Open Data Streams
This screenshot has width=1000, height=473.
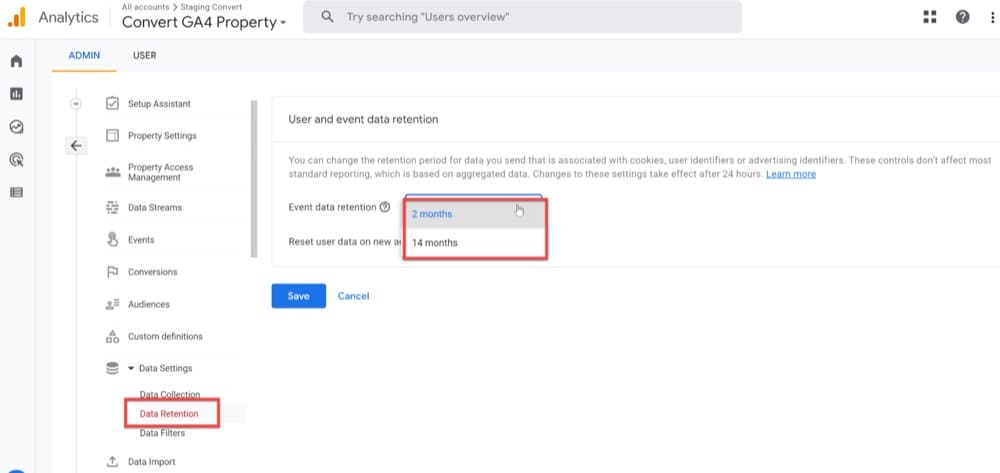pyautogui.click(x=155, y=207)
